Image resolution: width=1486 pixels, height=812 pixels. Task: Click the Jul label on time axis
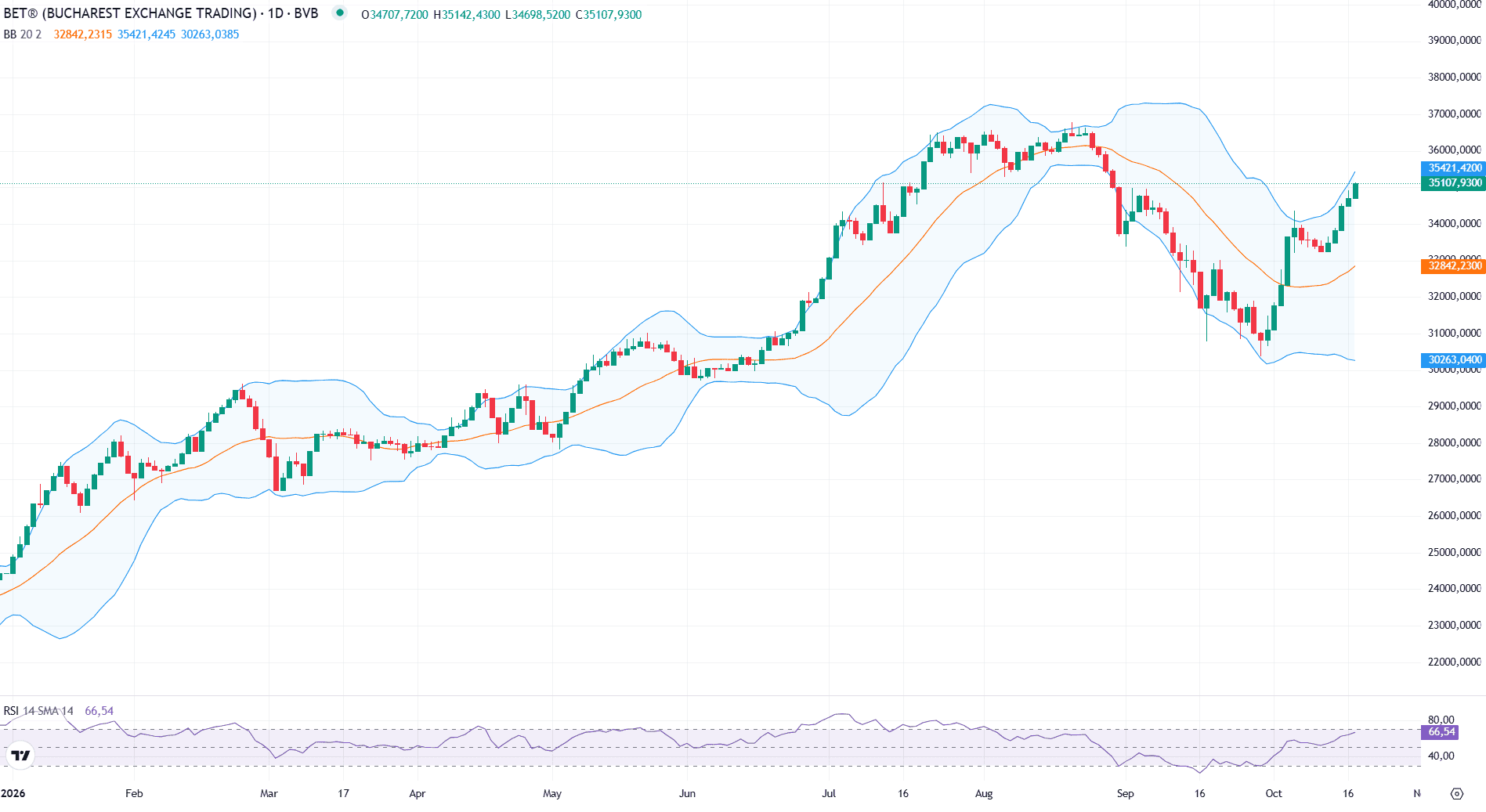pyautogui.click(x=829, y=793)
